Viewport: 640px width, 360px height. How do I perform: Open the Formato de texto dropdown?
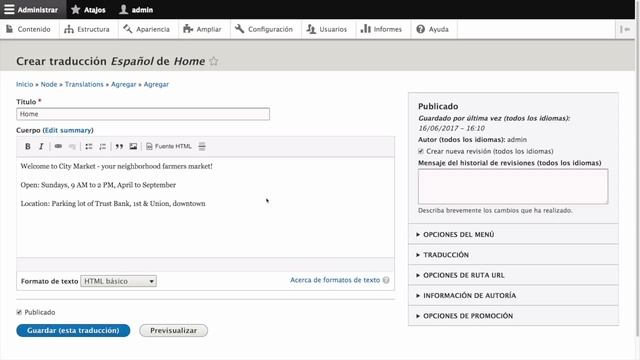click(118, 281)
